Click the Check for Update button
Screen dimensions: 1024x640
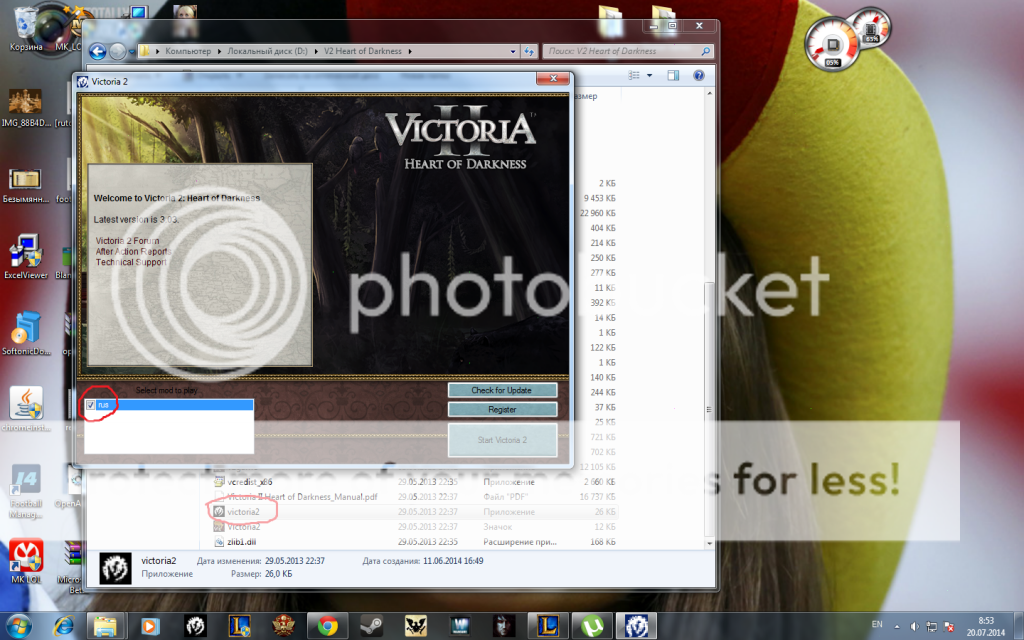tap(502, 390)
